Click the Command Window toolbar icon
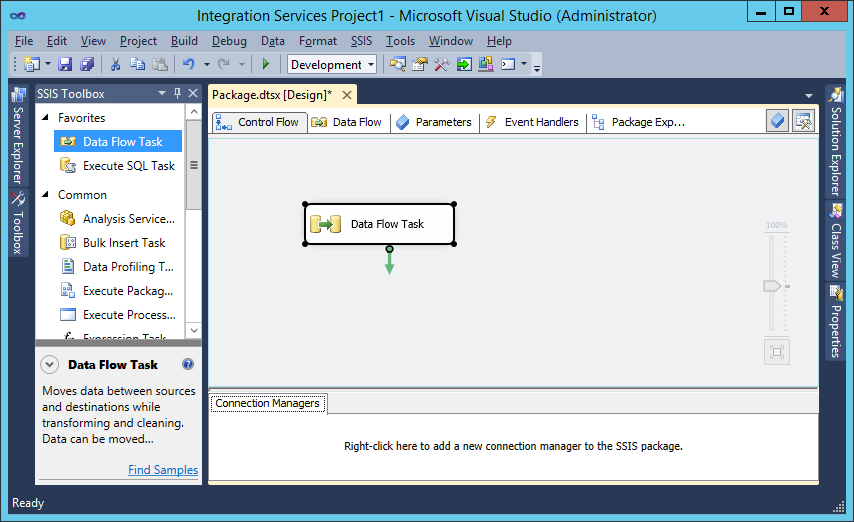 pyautogui.click(x=508, y=64)
